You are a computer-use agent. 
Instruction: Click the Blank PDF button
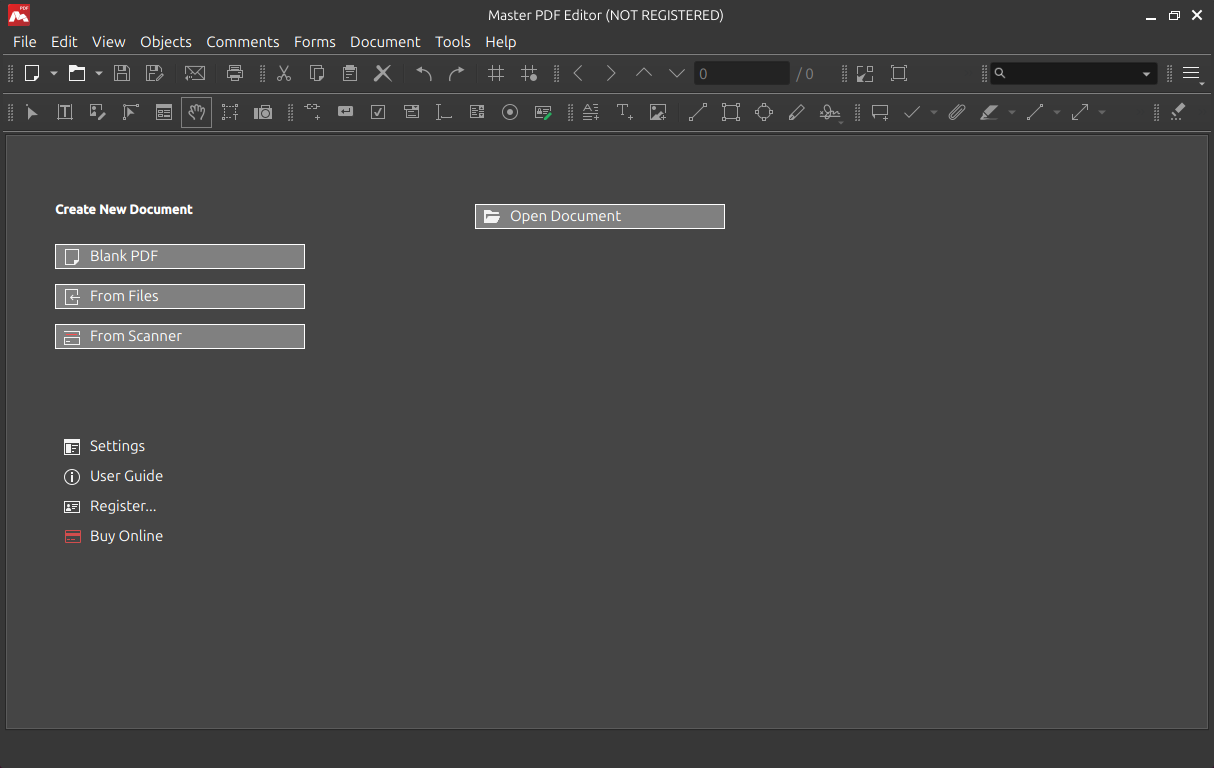click(x=180, y=256)
